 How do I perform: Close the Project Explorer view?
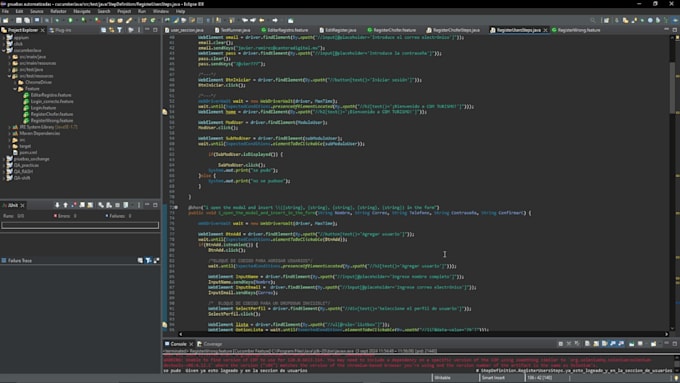[x=42, y=30]
